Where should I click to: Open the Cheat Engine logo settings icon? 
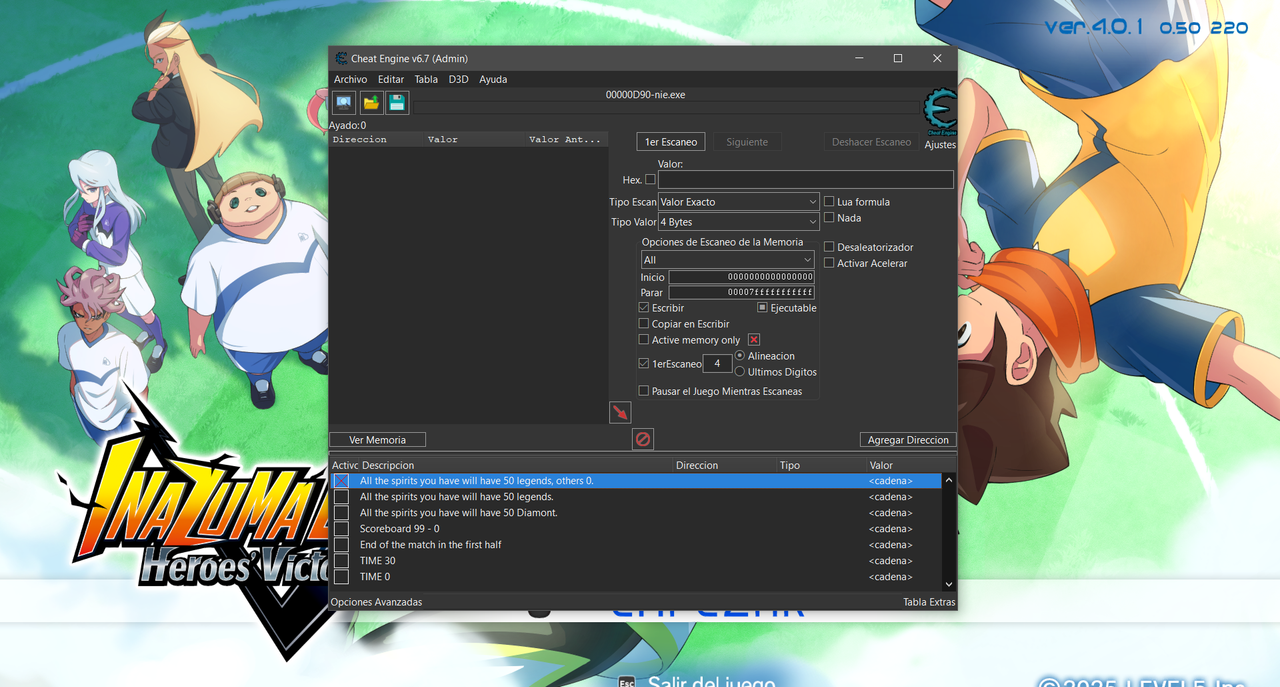940,110
